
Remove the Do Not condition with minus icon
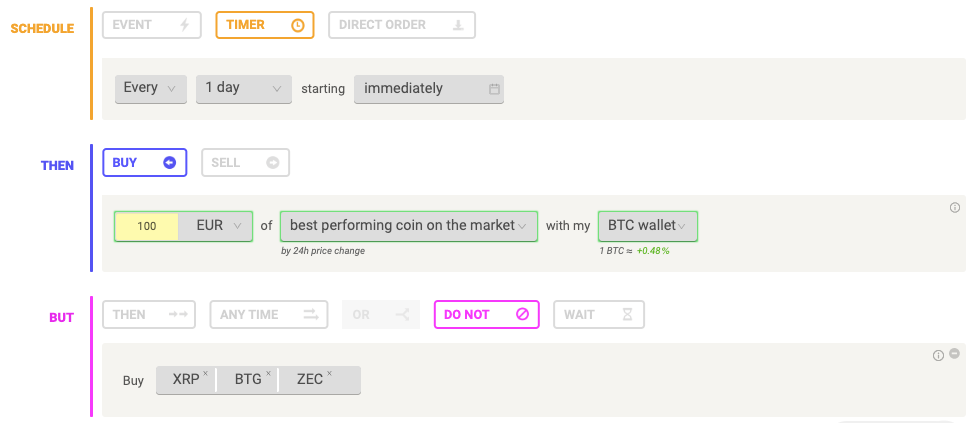[x=955, y=353]
